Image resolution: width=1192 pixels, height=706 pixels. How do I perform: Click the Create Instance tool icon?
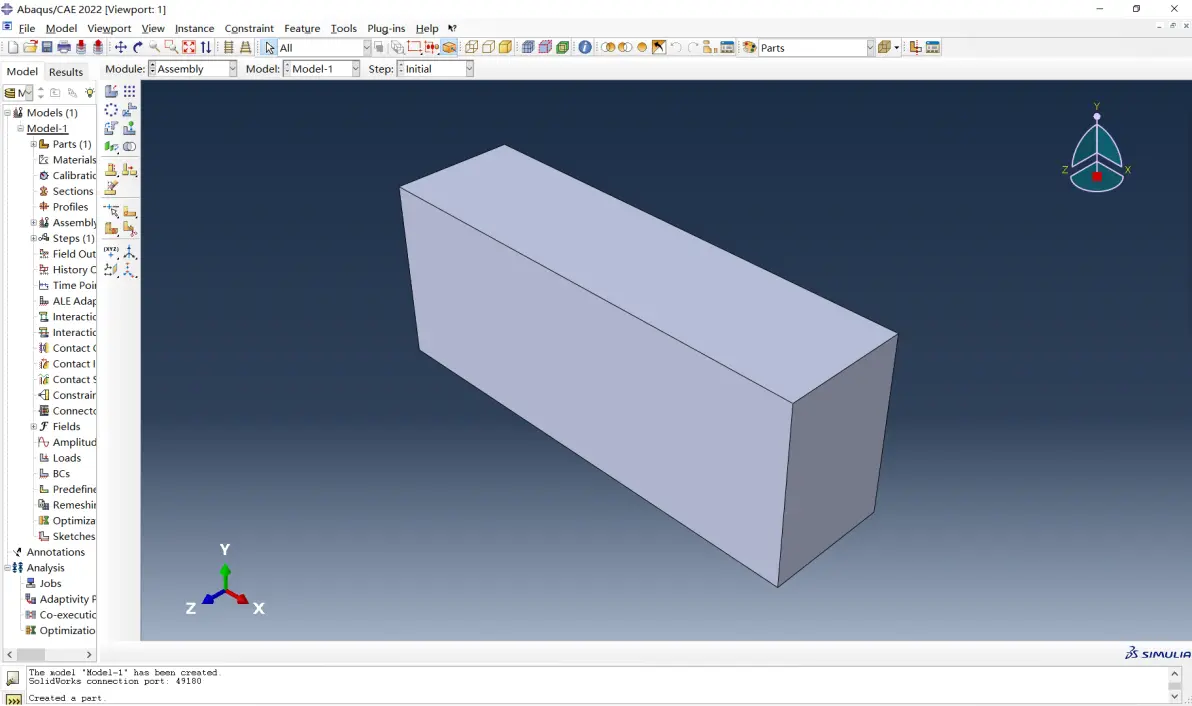(111, 91)
